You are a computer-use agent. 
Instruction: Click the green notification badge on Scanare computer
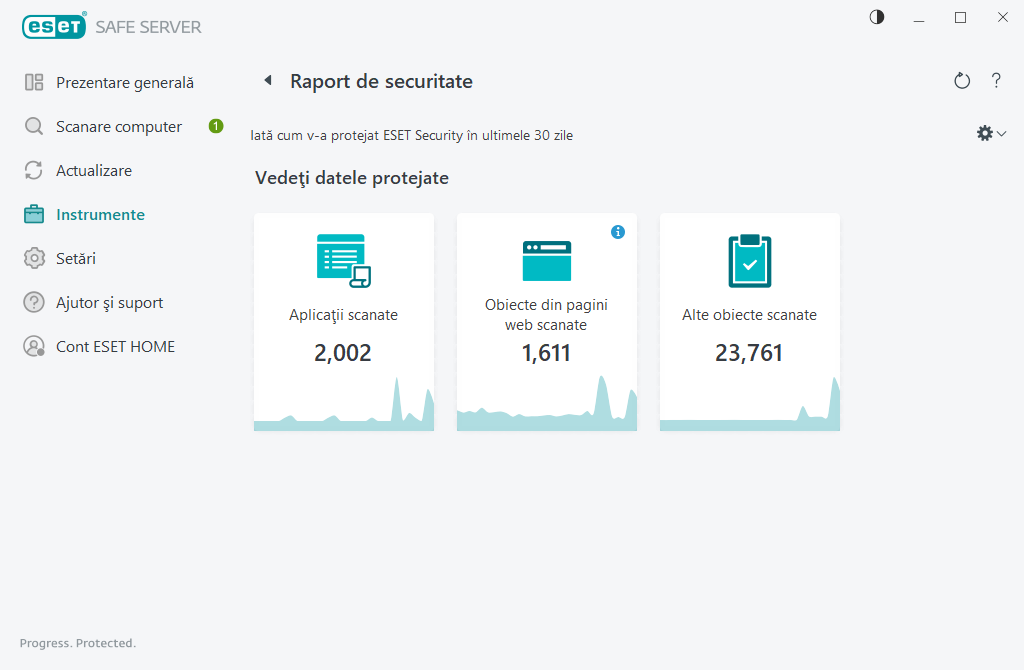coord(215,126)
